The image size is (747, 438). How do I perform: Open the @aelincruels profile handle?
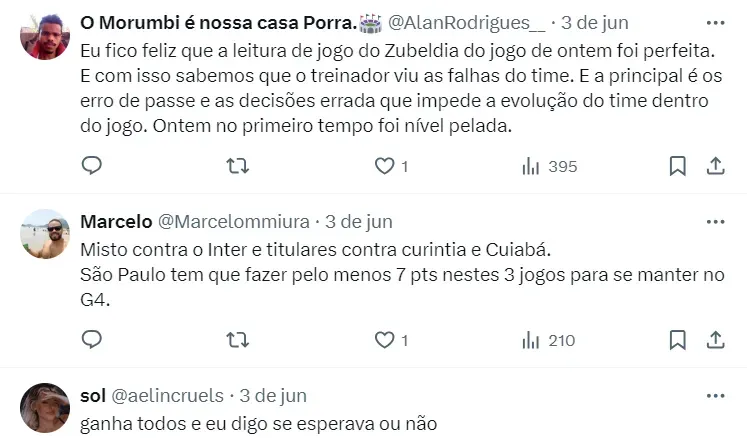click(x=165, y=396)
